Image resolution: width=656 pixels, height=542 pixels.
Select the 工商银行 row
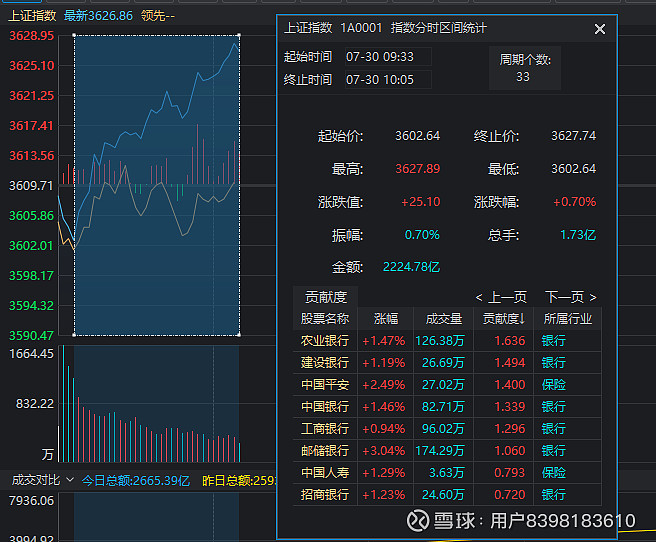click(x=447, y=429)
